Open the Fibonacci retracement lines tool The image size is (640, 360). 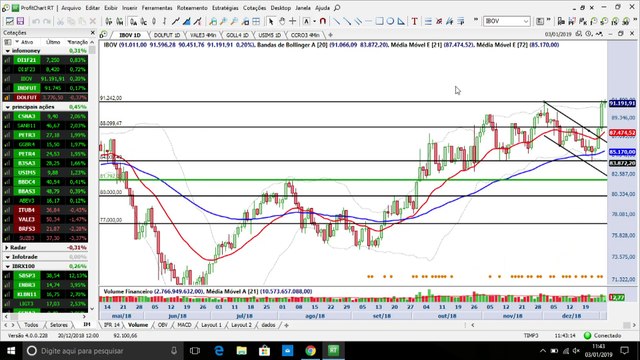(x=428, y=21)
